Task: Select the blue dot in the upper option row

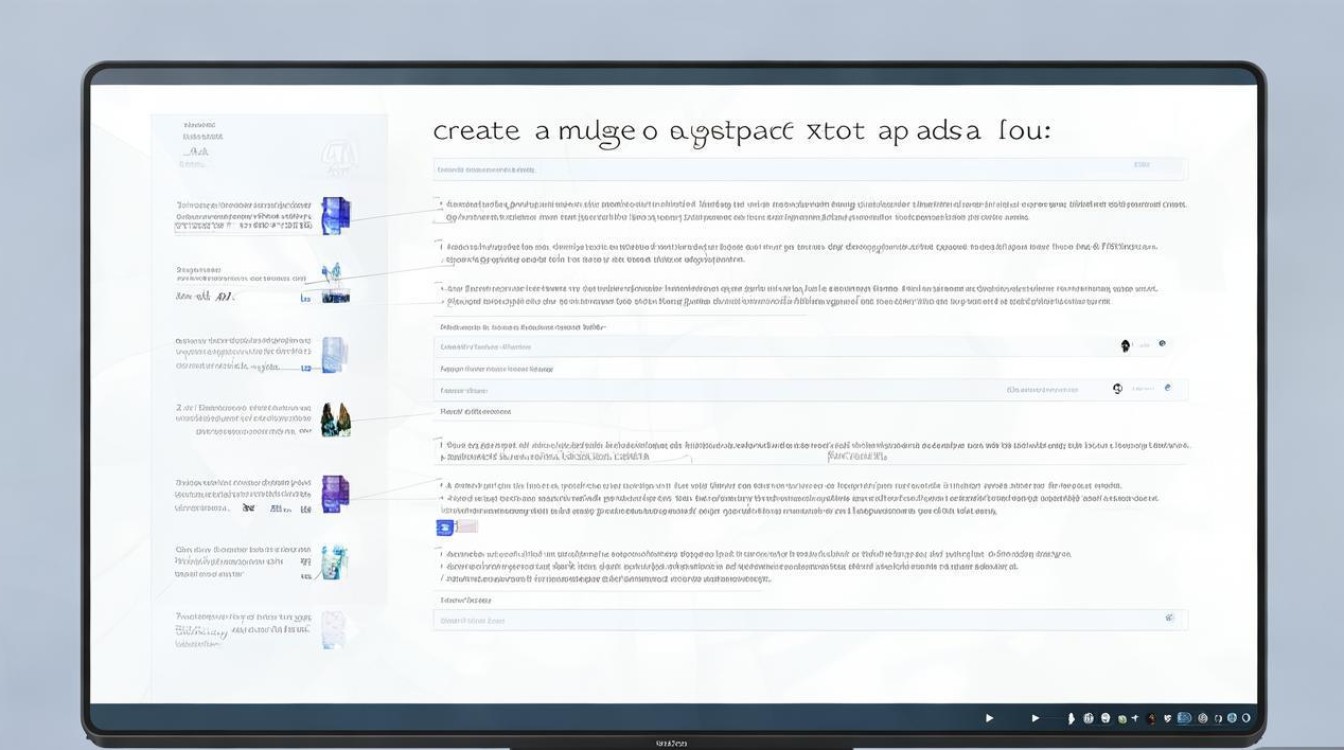Action: (1162, 344)
